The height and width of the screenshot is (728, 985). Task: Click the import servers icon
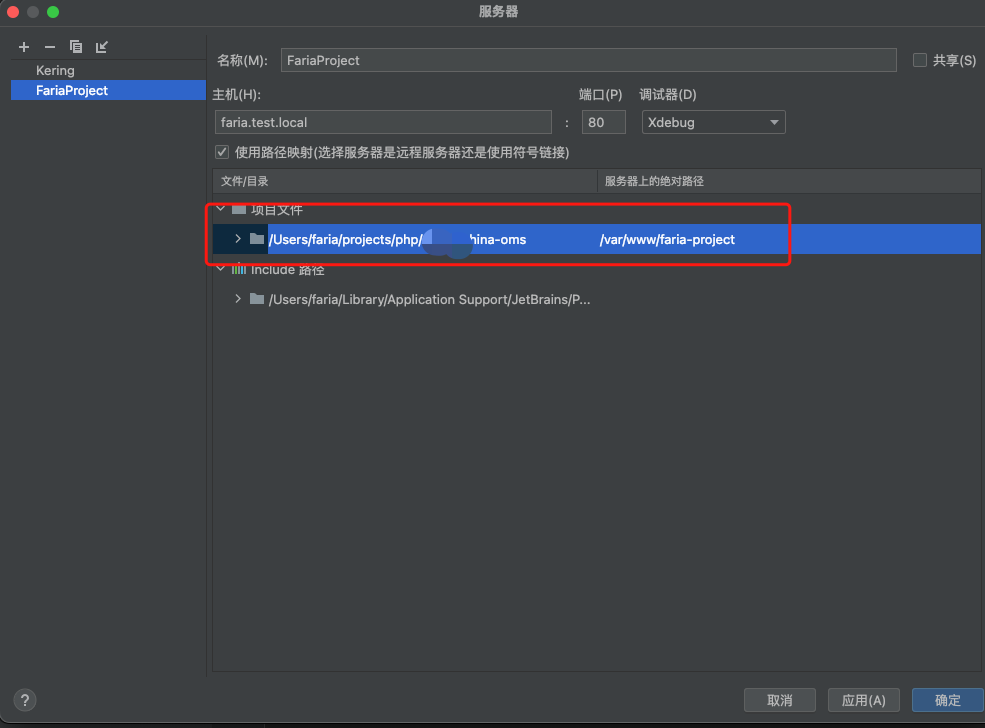point(102,47)
